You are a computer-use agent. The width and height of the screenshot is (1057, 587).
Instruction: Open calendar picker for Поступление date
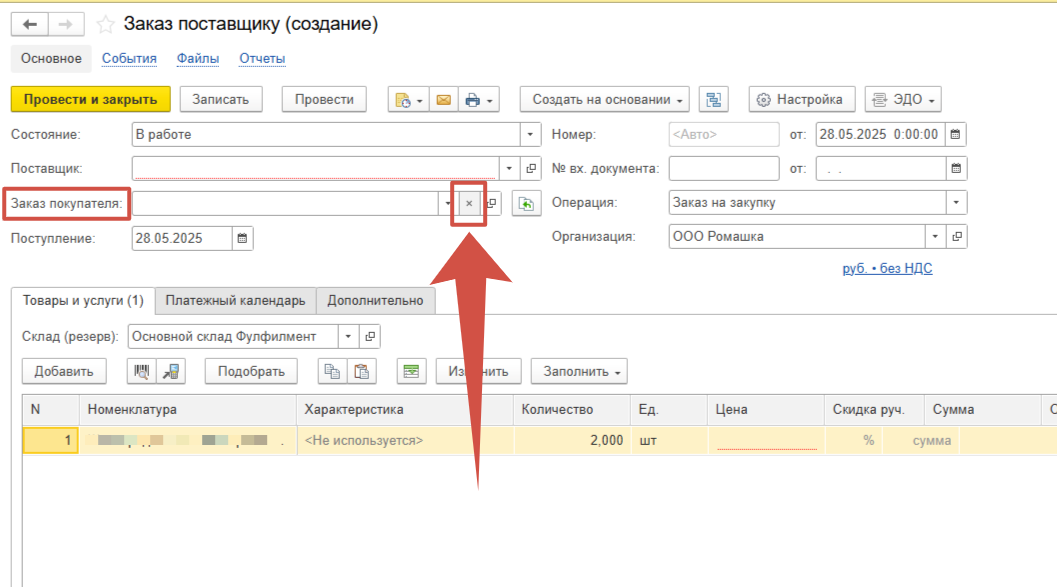[x=243, y=238]
